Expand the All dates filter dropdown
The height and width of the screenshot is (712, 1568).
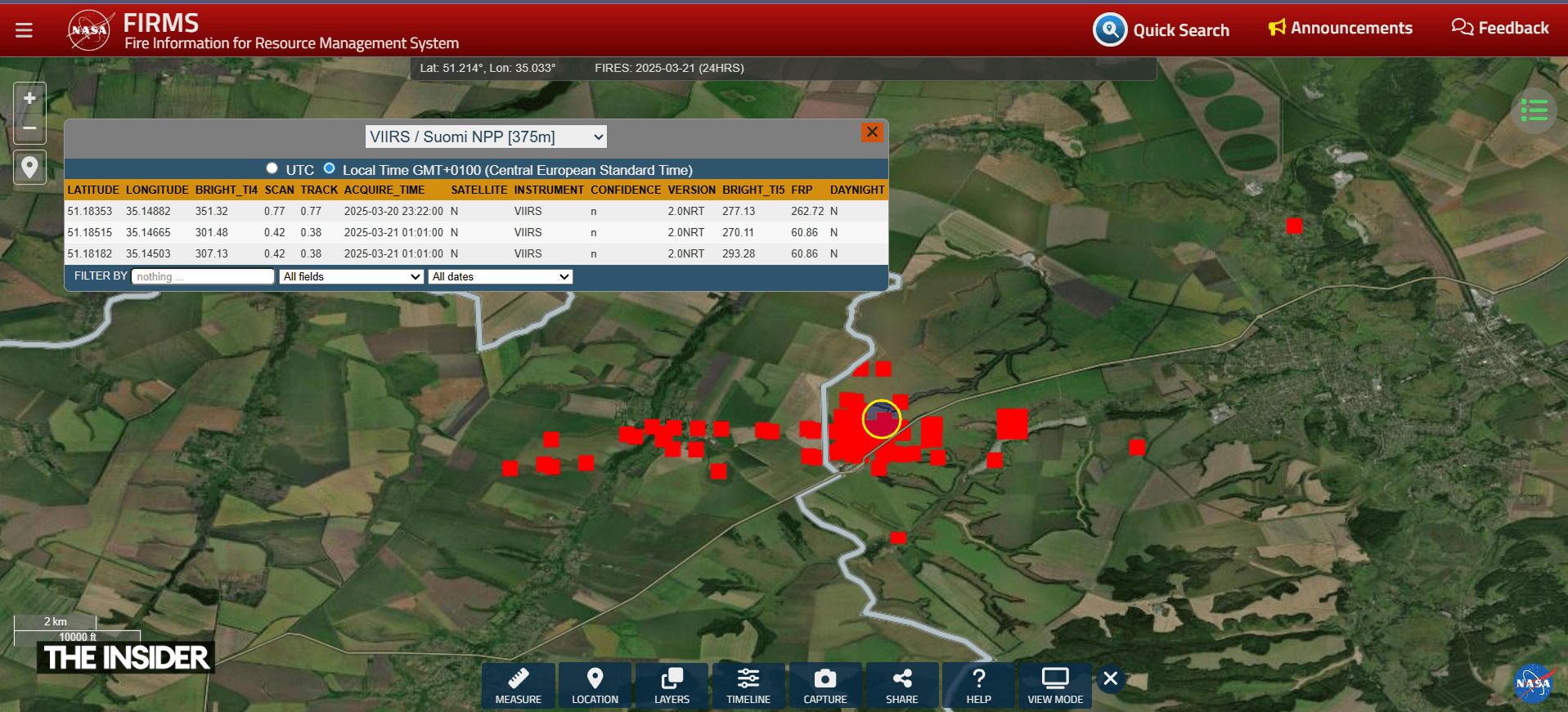pyautogui.click(x=500, y=277)
